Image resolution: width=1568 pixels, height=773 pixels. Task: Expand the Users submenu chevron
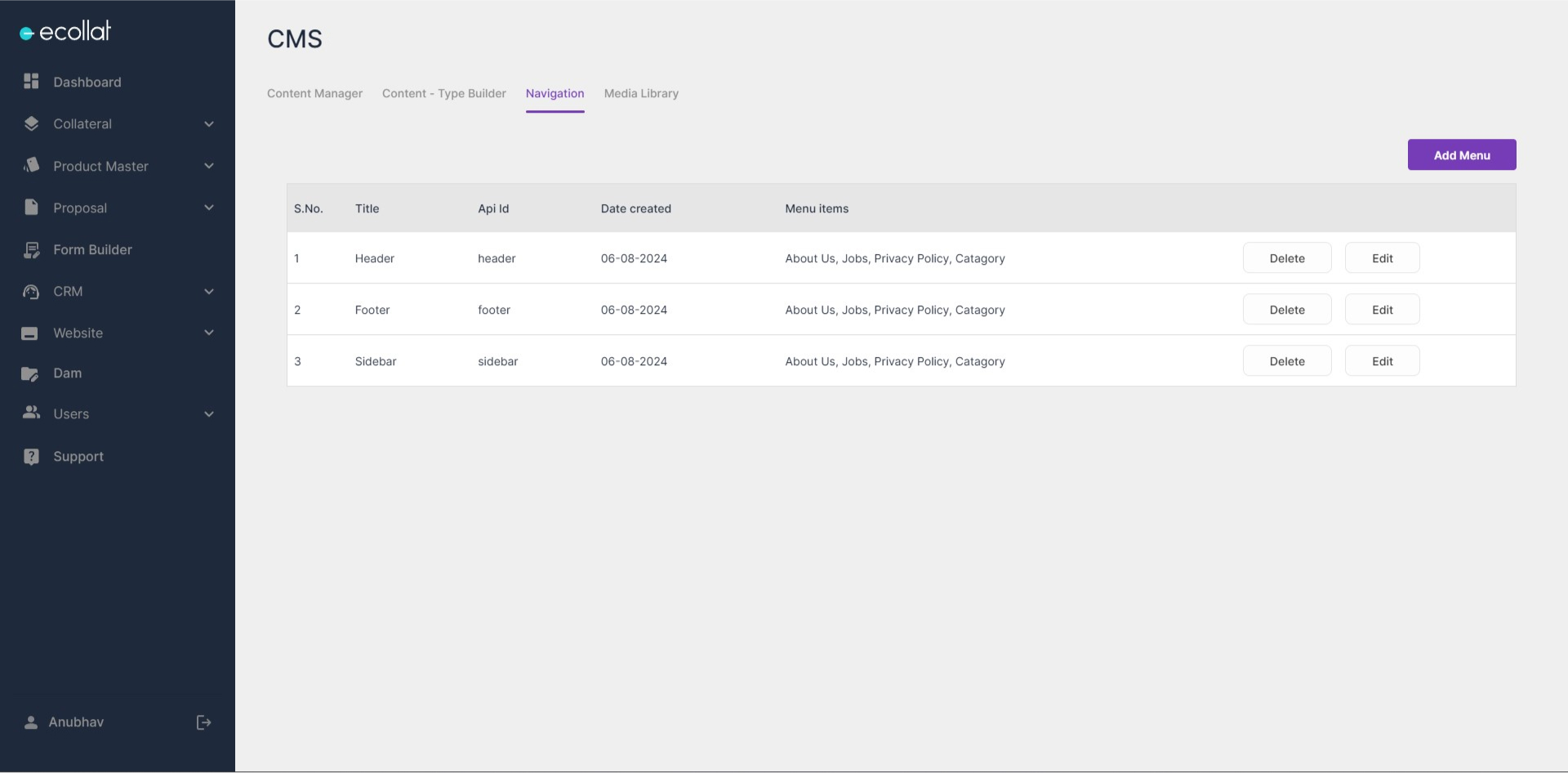pyautogui.click(x=209, y=414)
